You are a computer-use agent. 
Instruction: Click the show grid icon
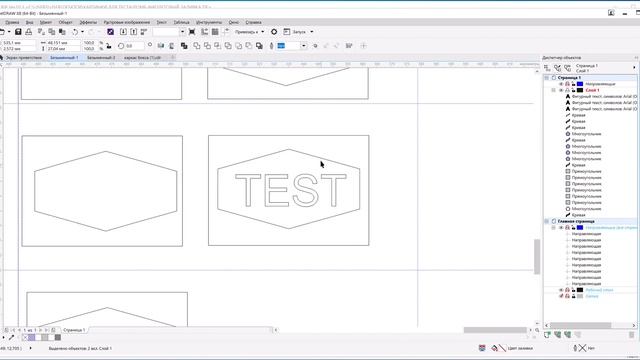pyautogui.click(x=215, y=32)
